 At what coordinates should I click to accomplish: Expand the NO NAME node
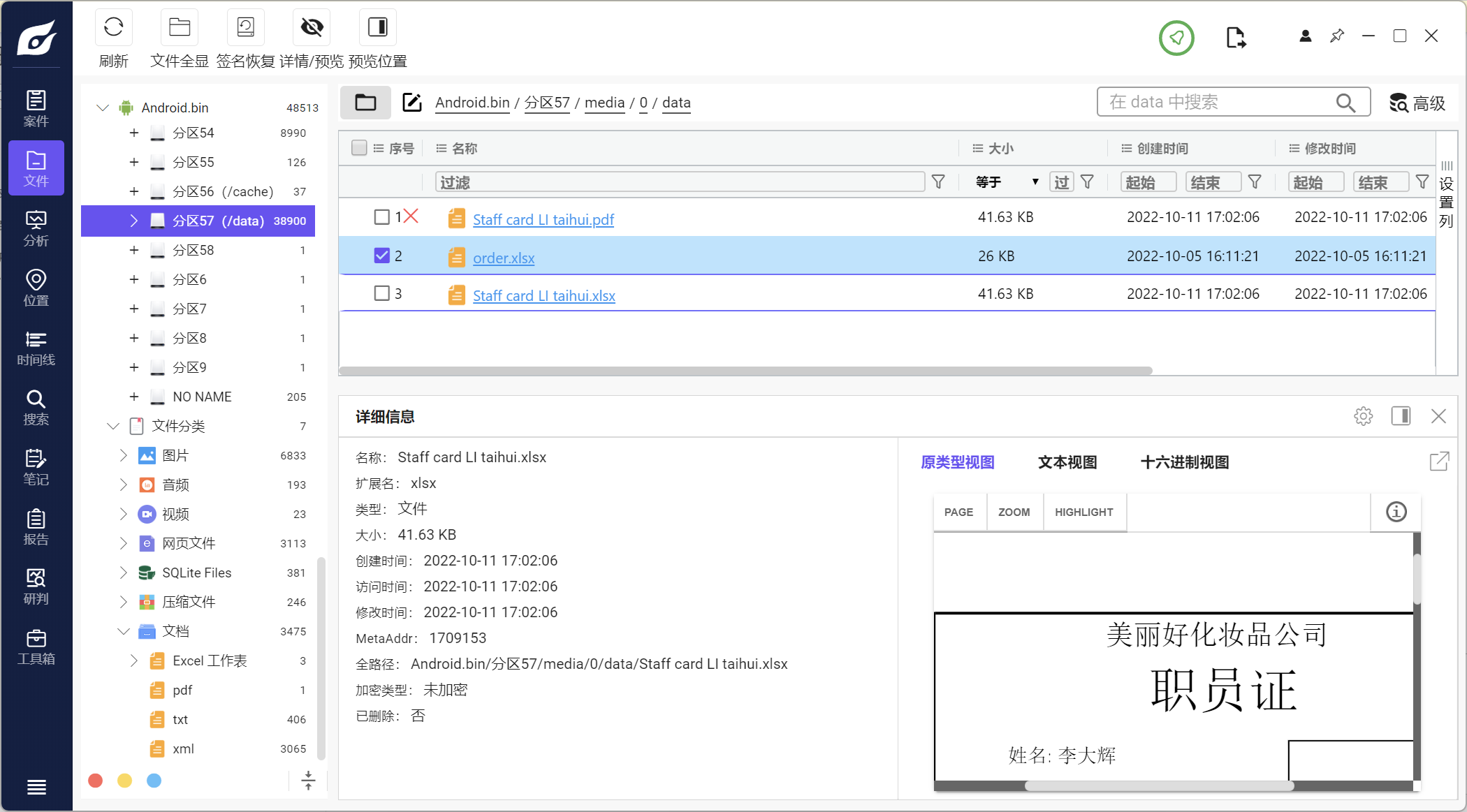(x=133, y=397)
